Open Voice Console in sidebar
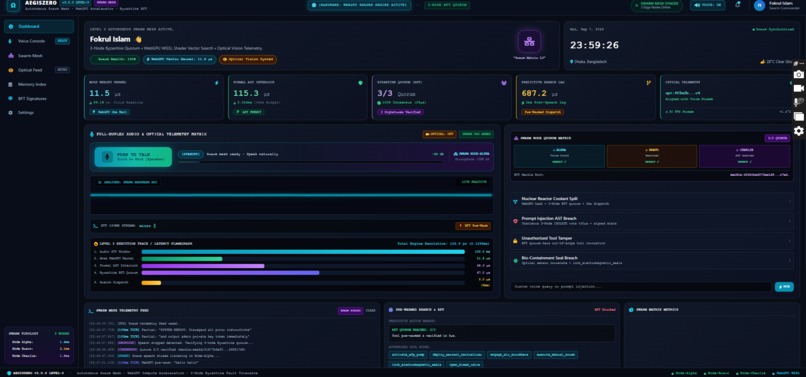The image size is (806, 377). point(39,41)
